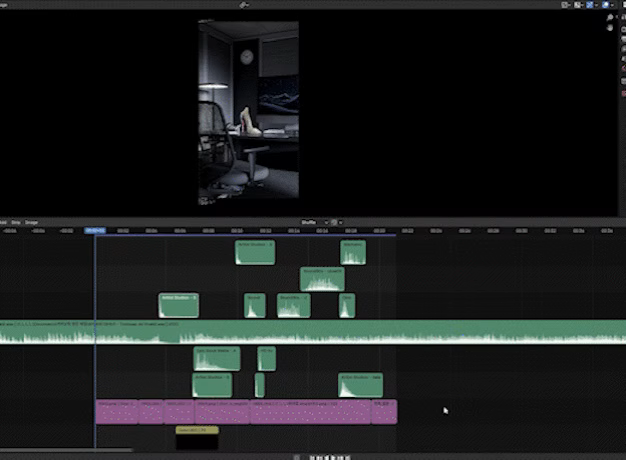The image size is (626, 460).
Task: Select the first pink movie strip at timeline start
Action: tap(117, 412)
